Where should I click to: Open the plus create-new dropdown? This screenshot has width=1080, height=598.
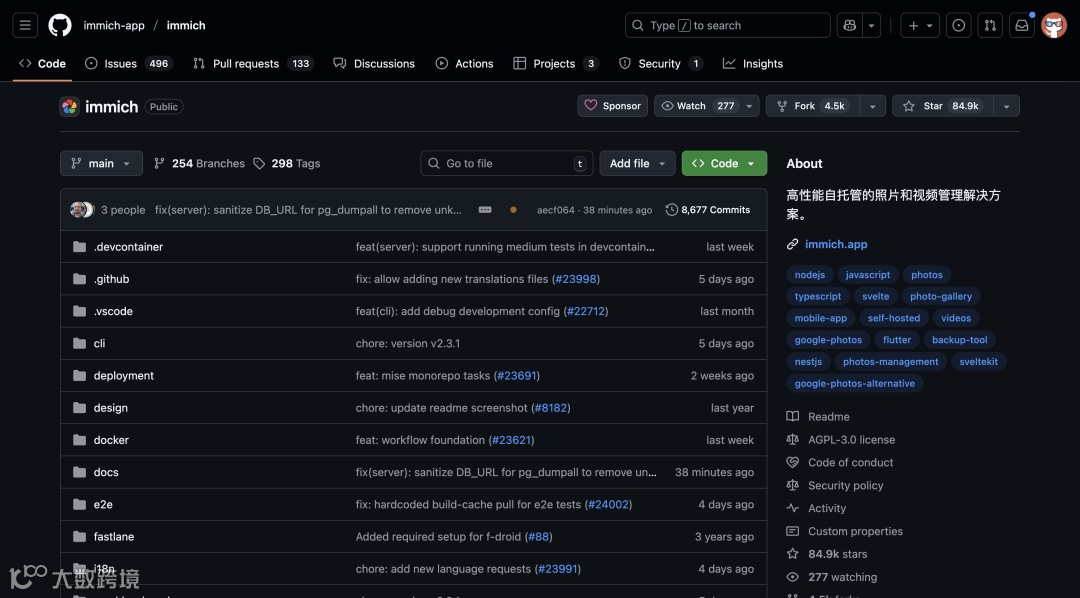[920, 25]
